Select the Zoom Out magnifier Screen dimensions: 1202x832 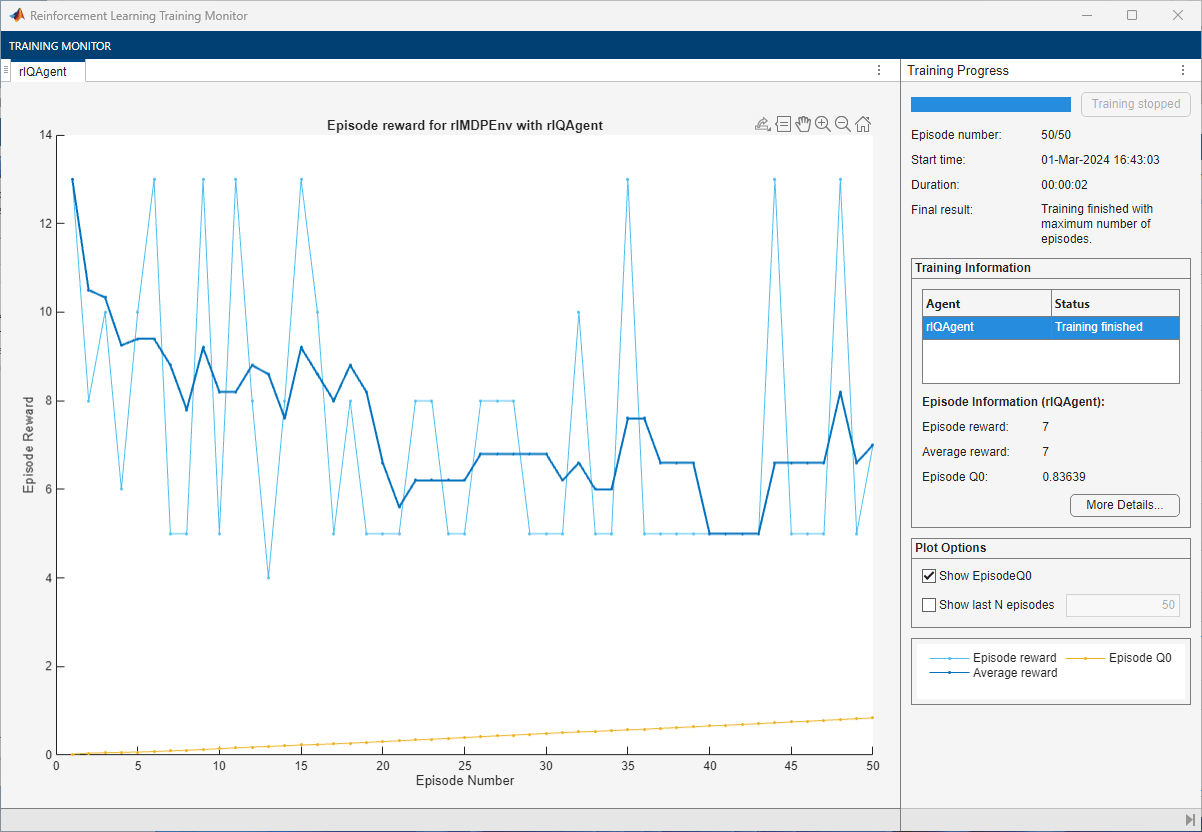843,124
